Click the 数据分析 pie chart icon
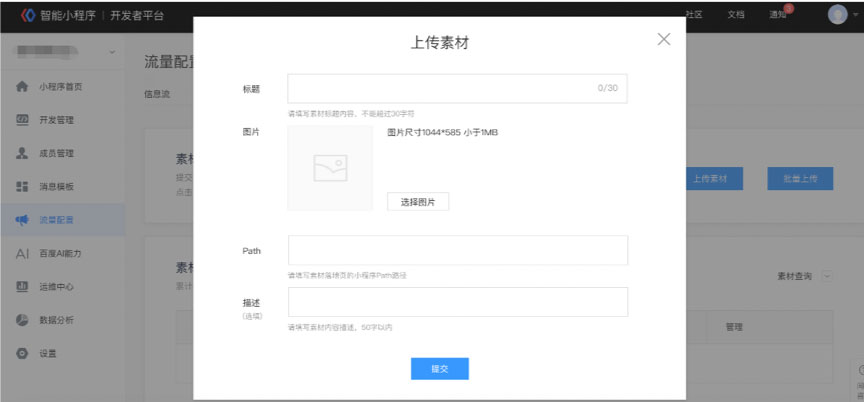 tap(22, 320)
